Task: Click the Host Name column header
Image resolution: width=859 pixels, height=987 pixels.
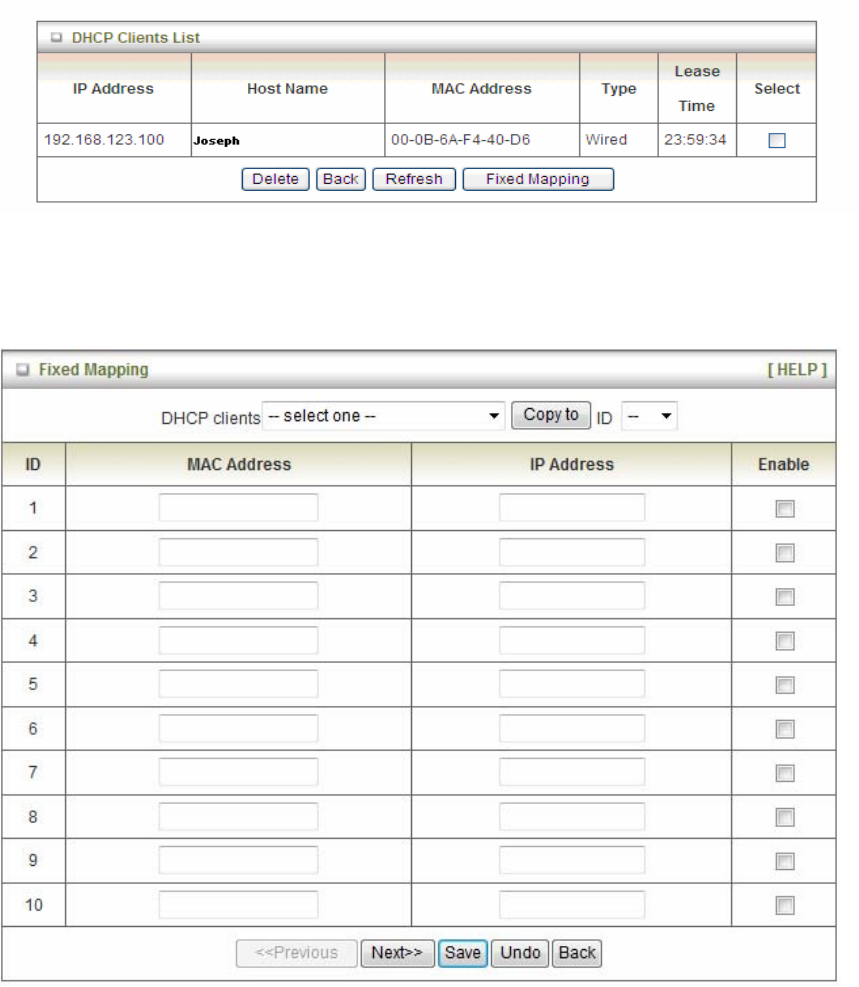Action: [287, 89]
